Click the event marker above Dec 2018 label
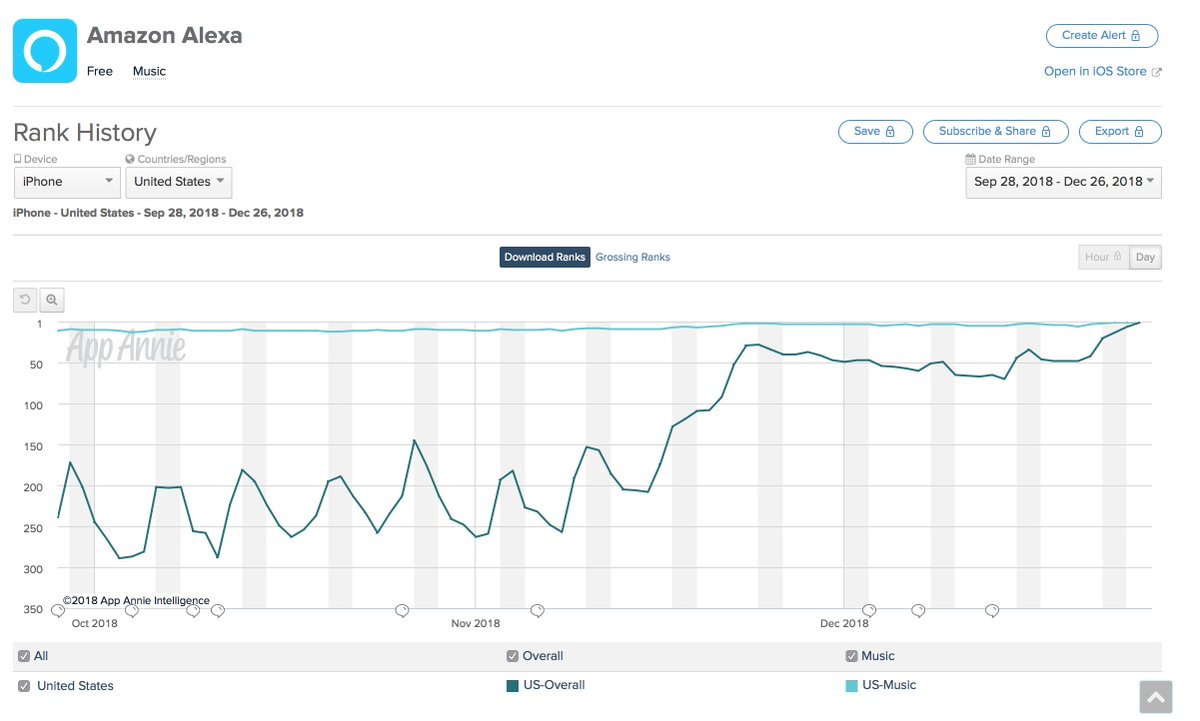This screenshot has height=721, width=1200. point(870,610)
